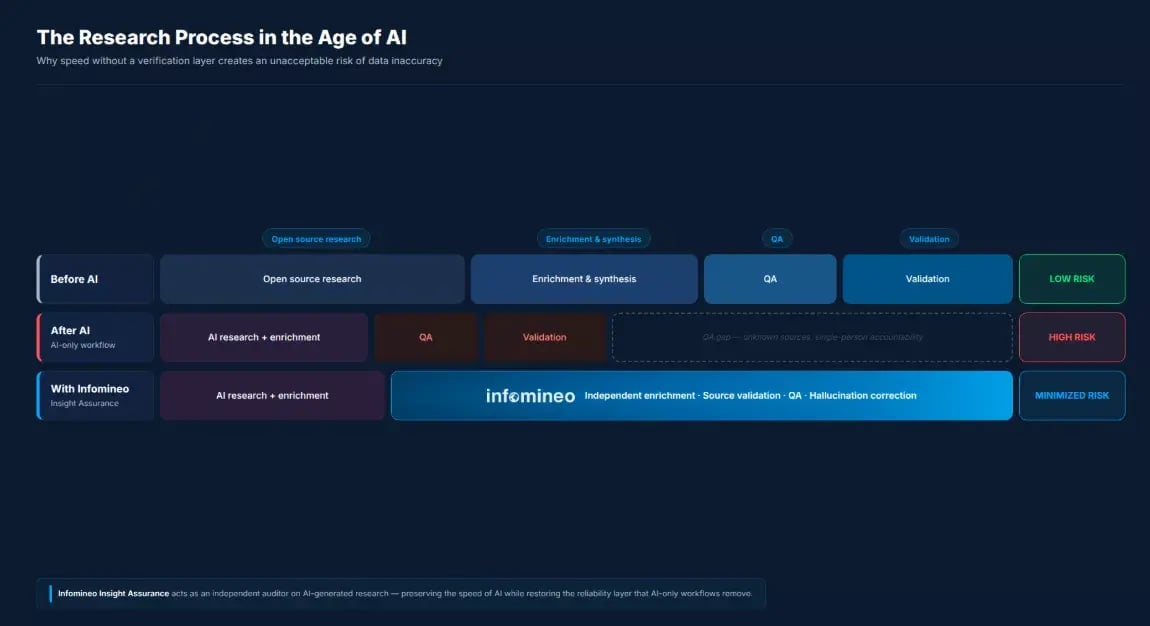Click the "With Infomineo" Insight Assurance row label
The width and height of the screenshot is (1150, 626).
pyautogui.click(x=95, y=395)
